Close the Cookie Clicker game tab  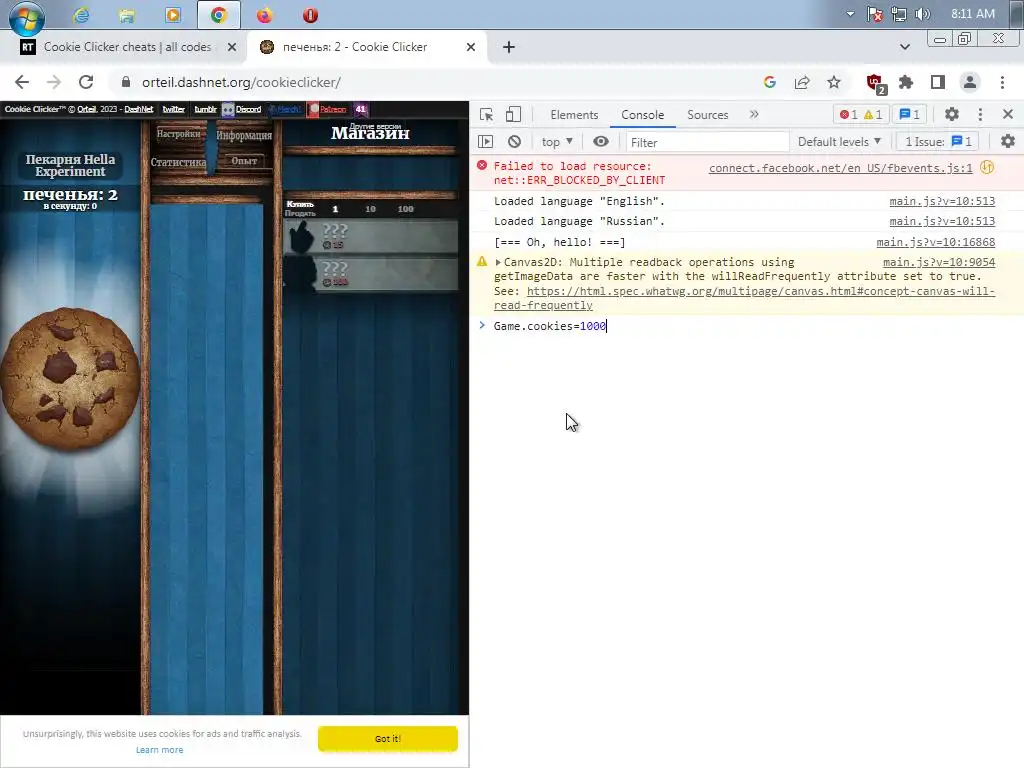point(471,47)
